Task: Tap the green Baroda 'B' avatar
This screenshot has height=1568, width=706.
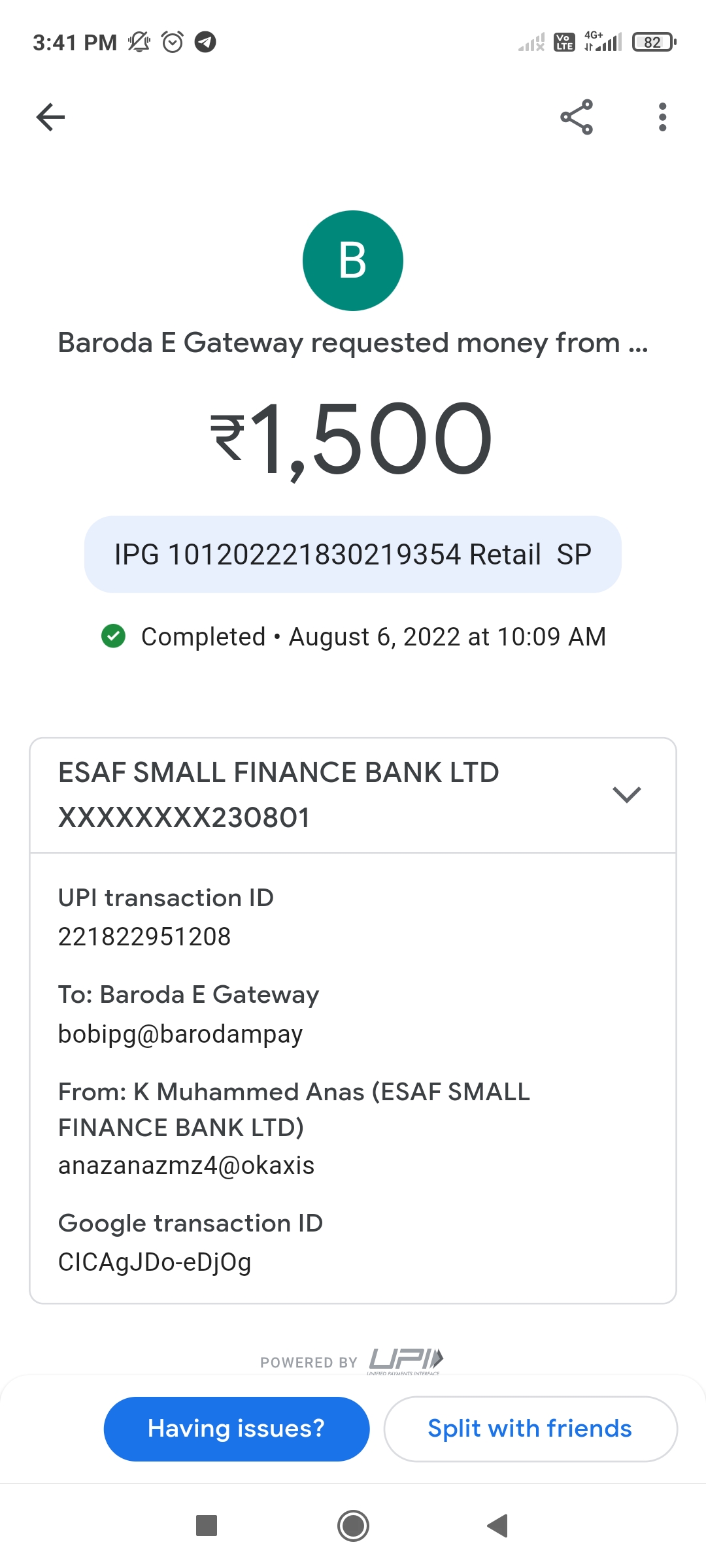Action: pyautogui.click(x=353, y=261)
